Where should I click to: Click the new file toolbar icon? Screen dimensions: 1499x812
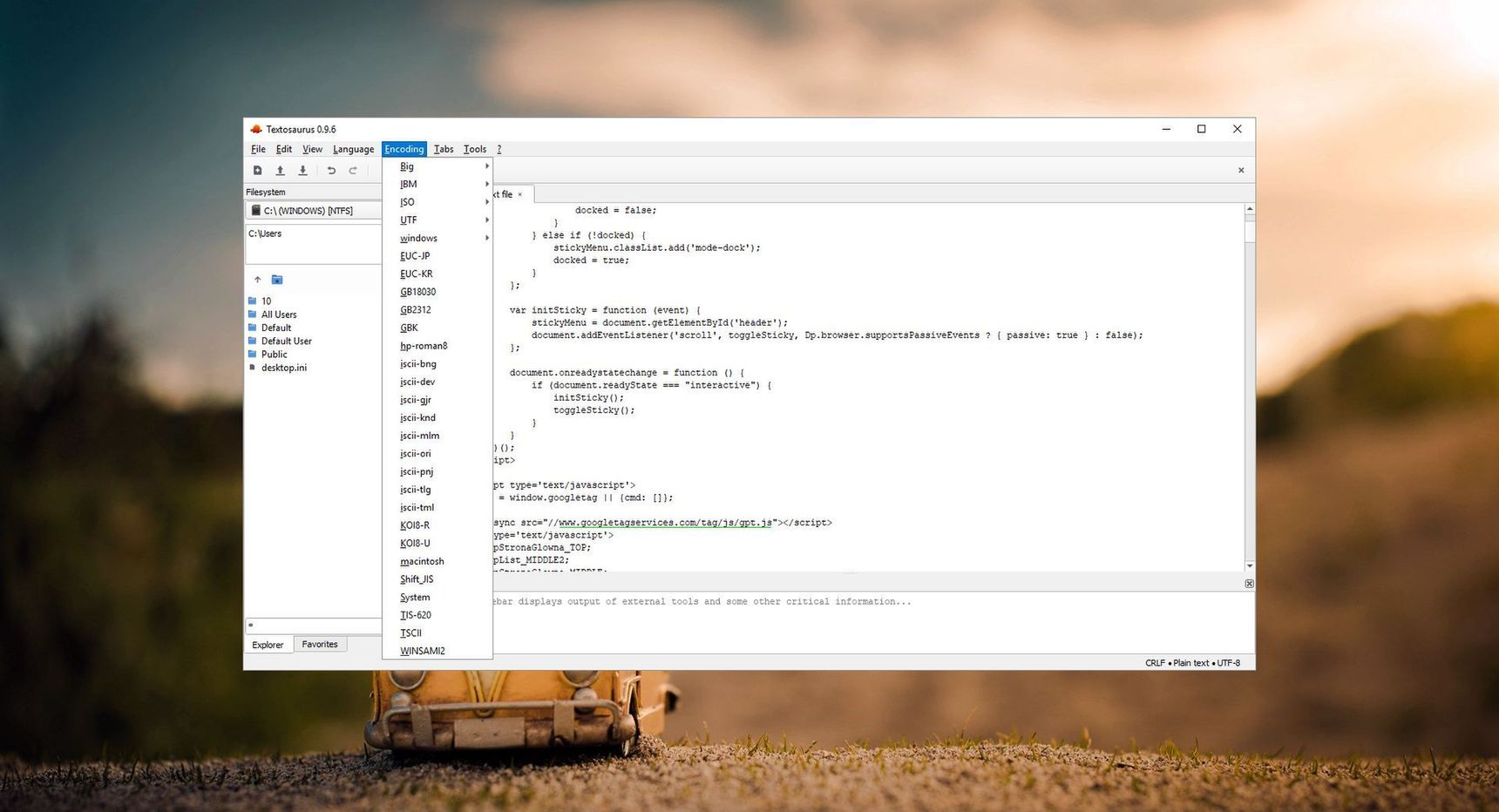257,171
